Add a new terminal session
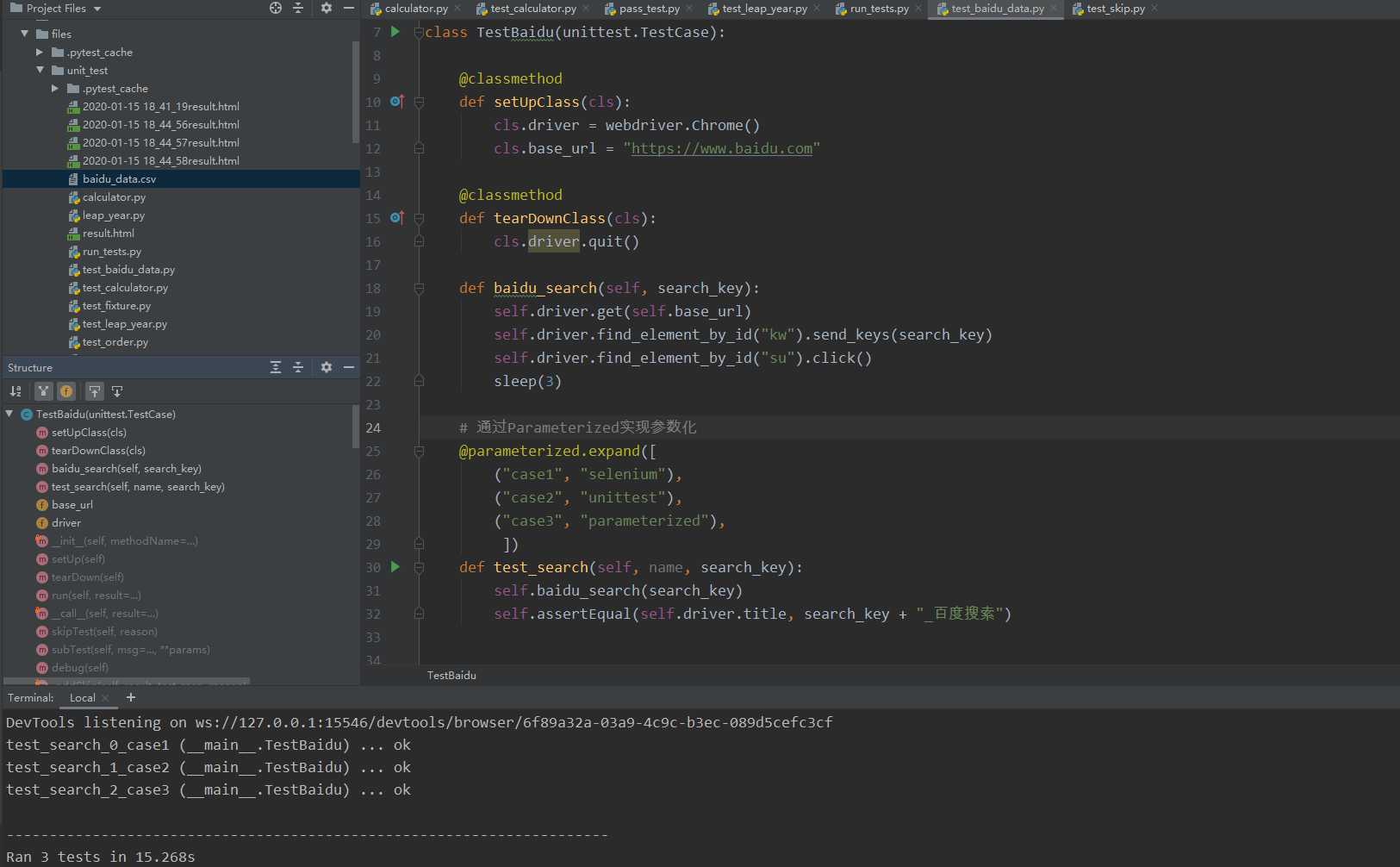Viewport: 1400px width, 867px height. pos(131,697)
